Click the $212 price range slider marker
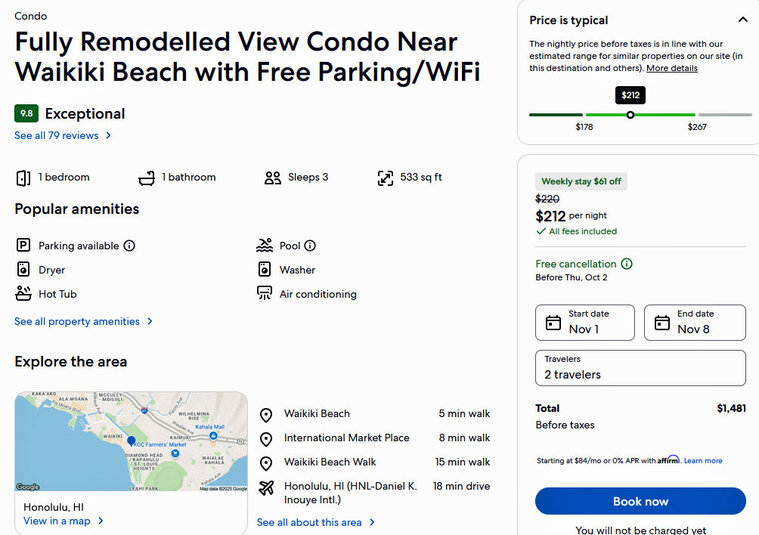Image resolution: width=759 pixels, height=535 pixels. [x=630, y=115]
